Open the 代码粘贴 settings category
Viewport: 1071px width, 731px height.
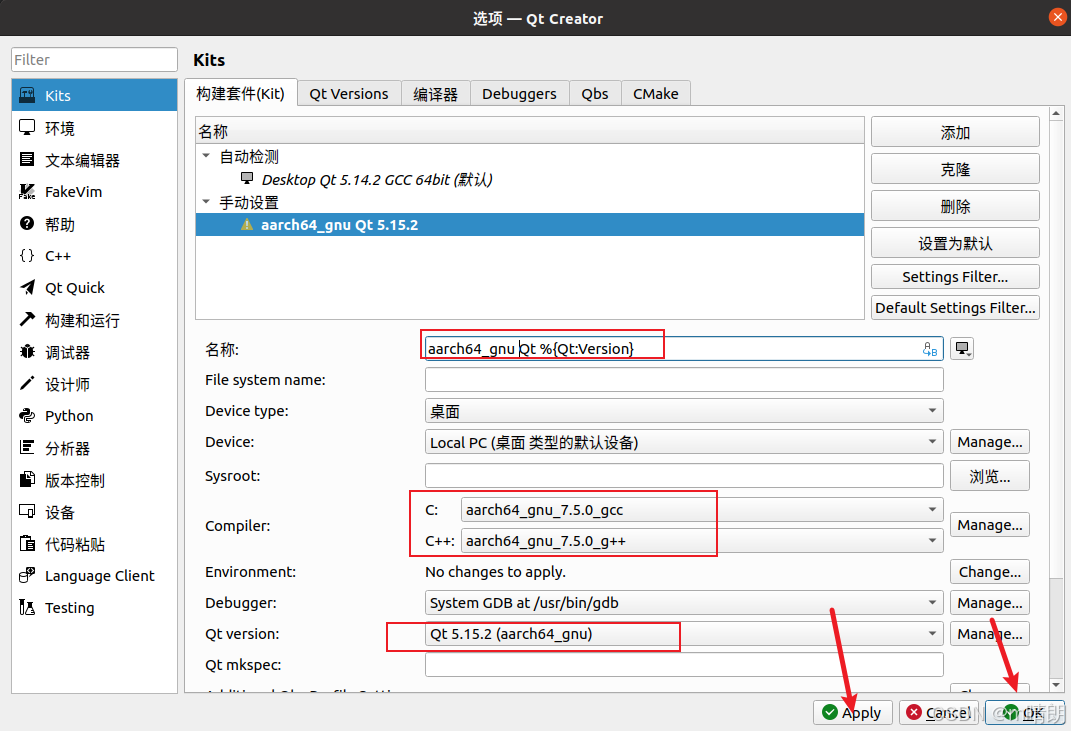[x=94, y=544]
